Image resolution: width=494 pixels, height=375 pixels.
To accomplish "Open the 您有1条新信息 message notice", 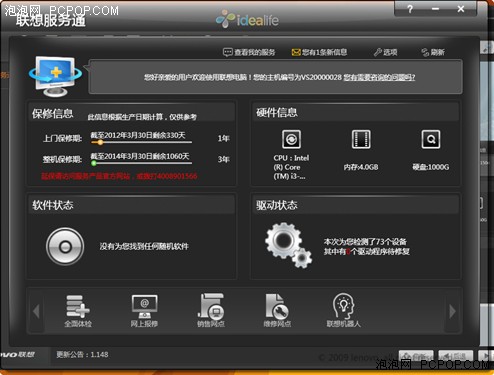I will 319,52.
